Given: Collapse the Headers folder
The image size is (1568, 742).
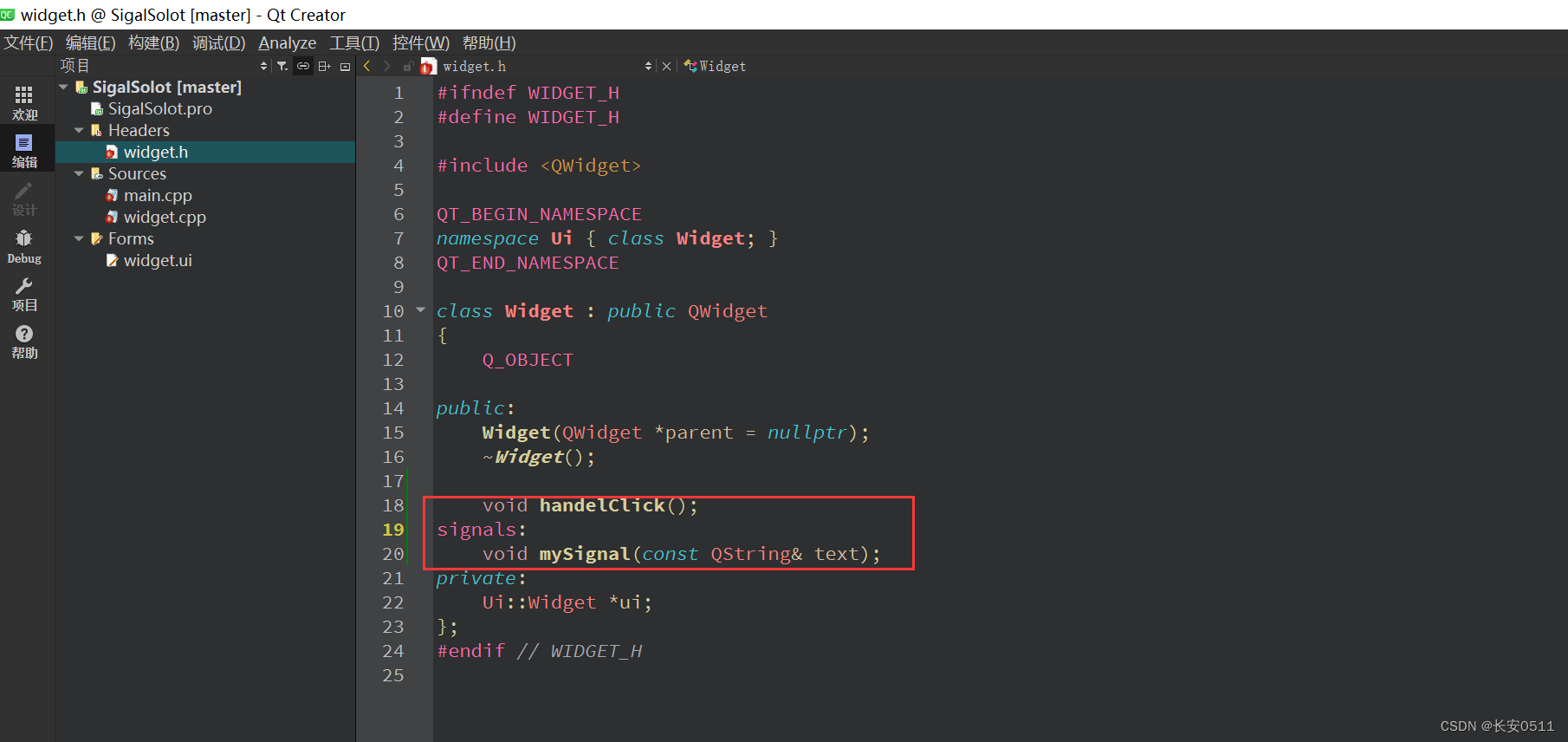Looking at the screenshot, I should 79,130.
